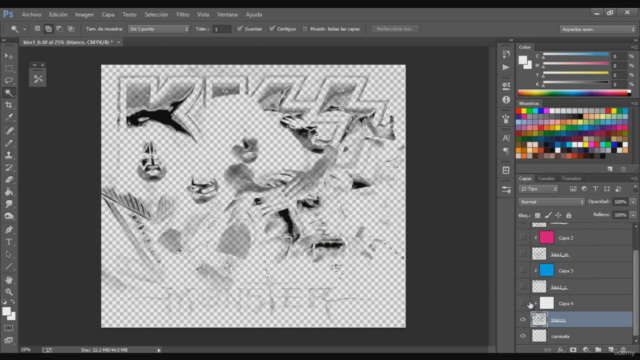
Task: Open the Character panel icon
Action: [506, 138]
